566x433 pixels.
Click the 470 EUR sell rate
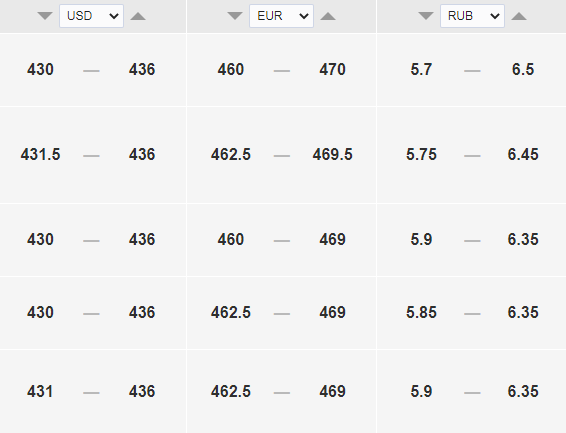(332, 70)
